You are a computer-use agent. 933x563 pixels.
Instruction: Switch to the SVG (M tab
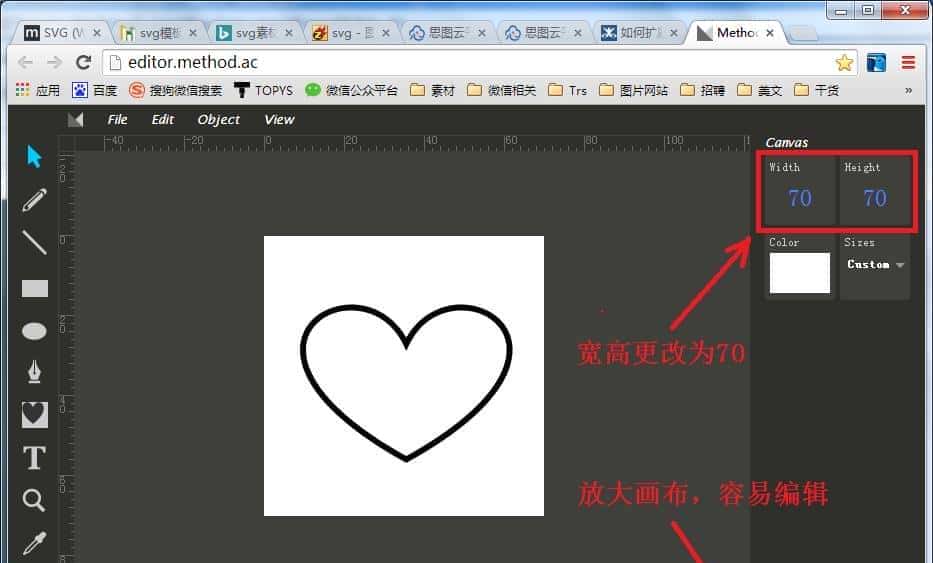61,33
